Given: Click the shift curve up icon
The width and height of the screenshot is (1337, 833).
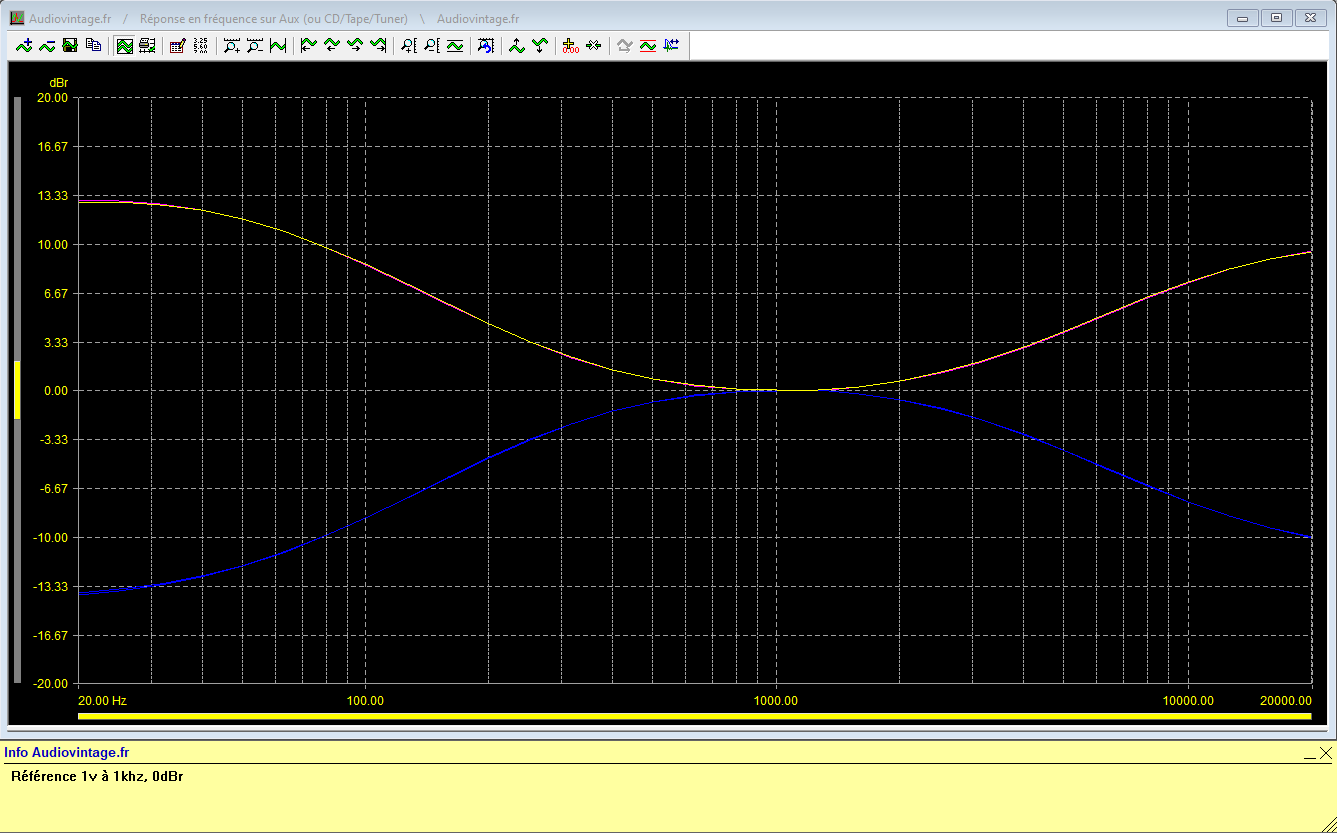Looking at the screenshot, I should [516, 45].
